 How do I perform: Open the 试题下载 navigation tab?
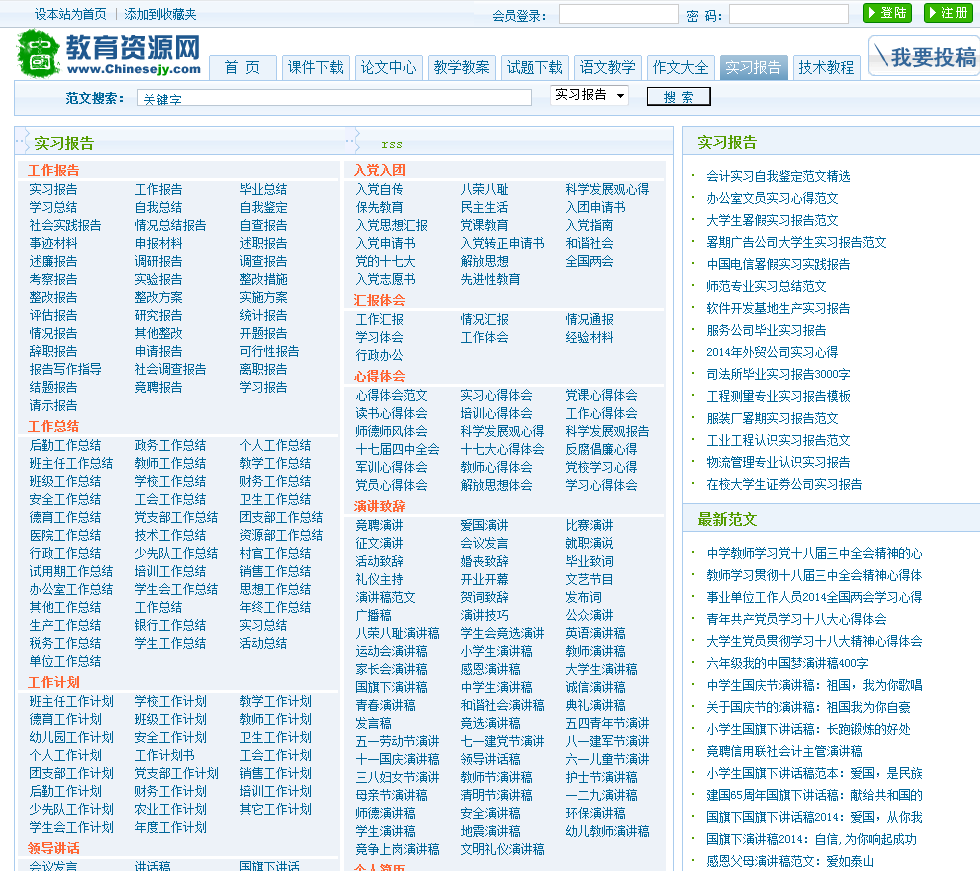pyautogui.click(x=535, y=67)
